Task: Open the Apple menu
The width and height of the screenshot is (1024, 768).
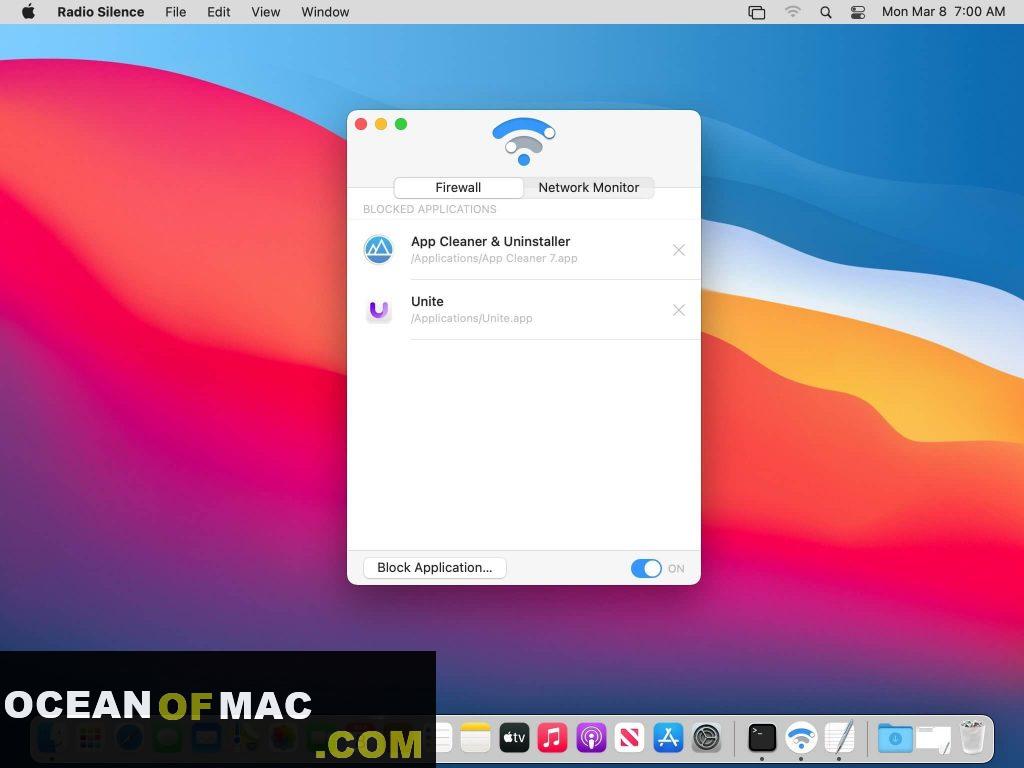Action: 28,12
